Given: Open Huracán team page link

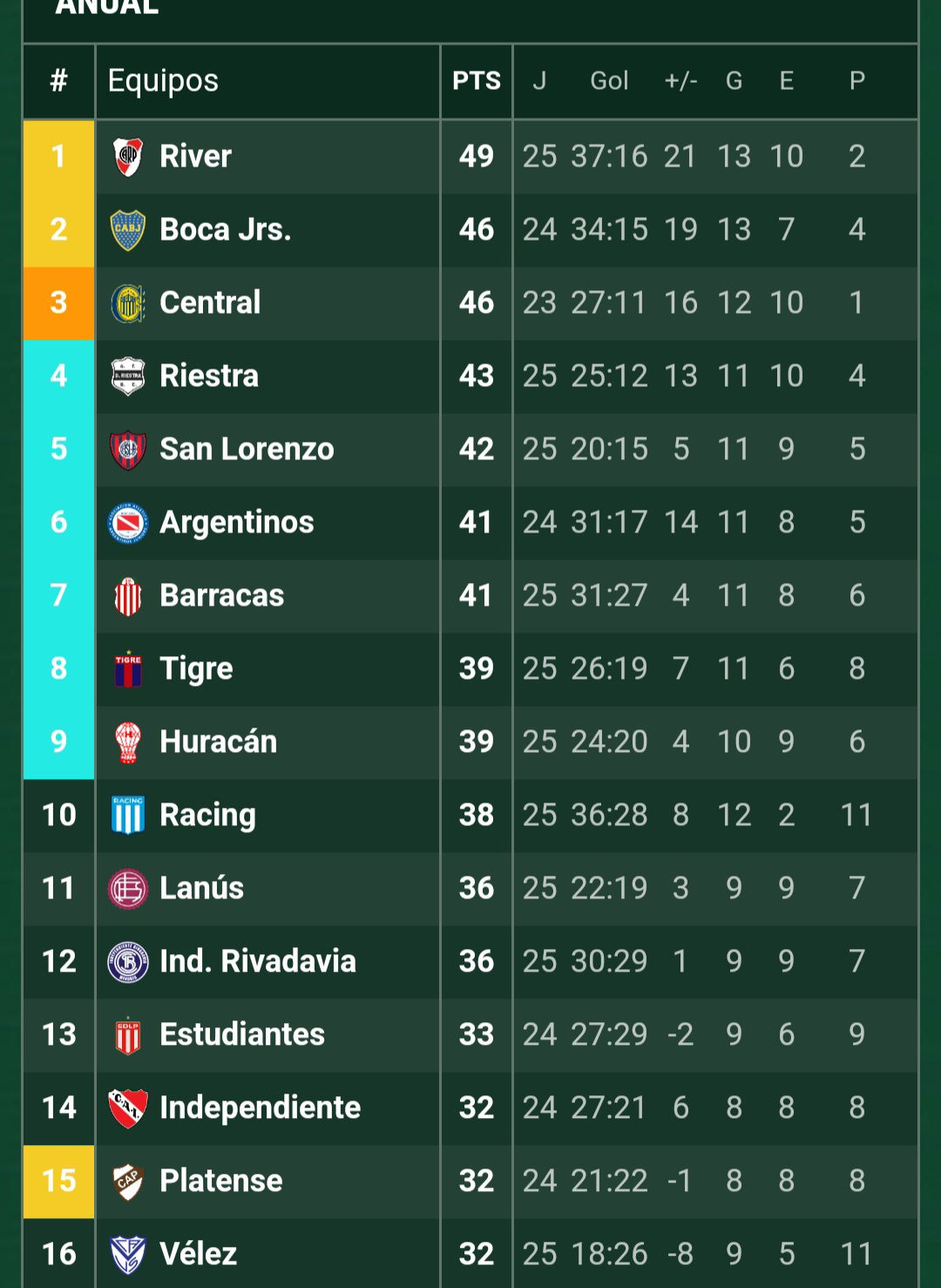Looking at the screenshot, I should 218,742.
